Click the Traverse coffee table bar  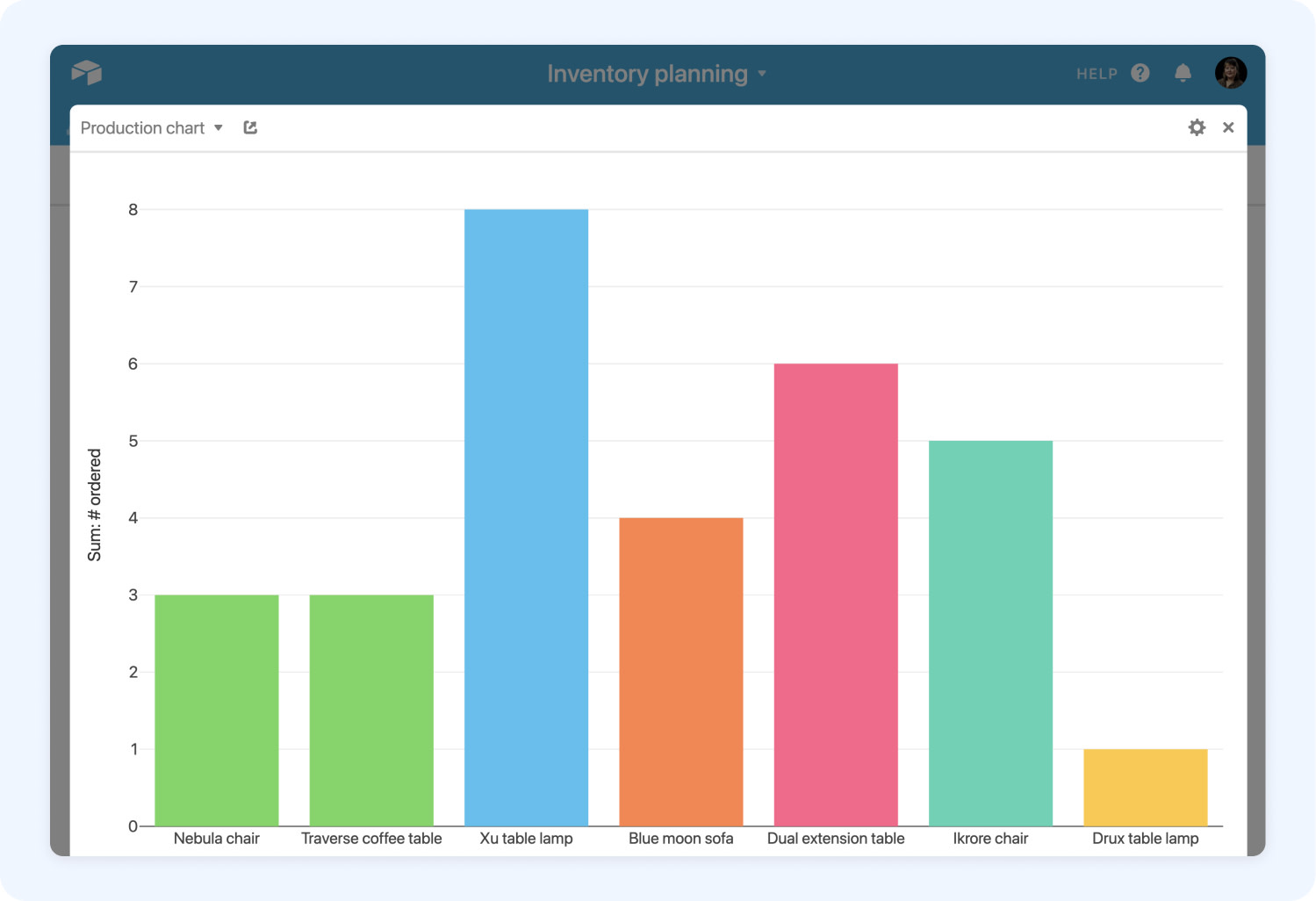tap(371, 710)
